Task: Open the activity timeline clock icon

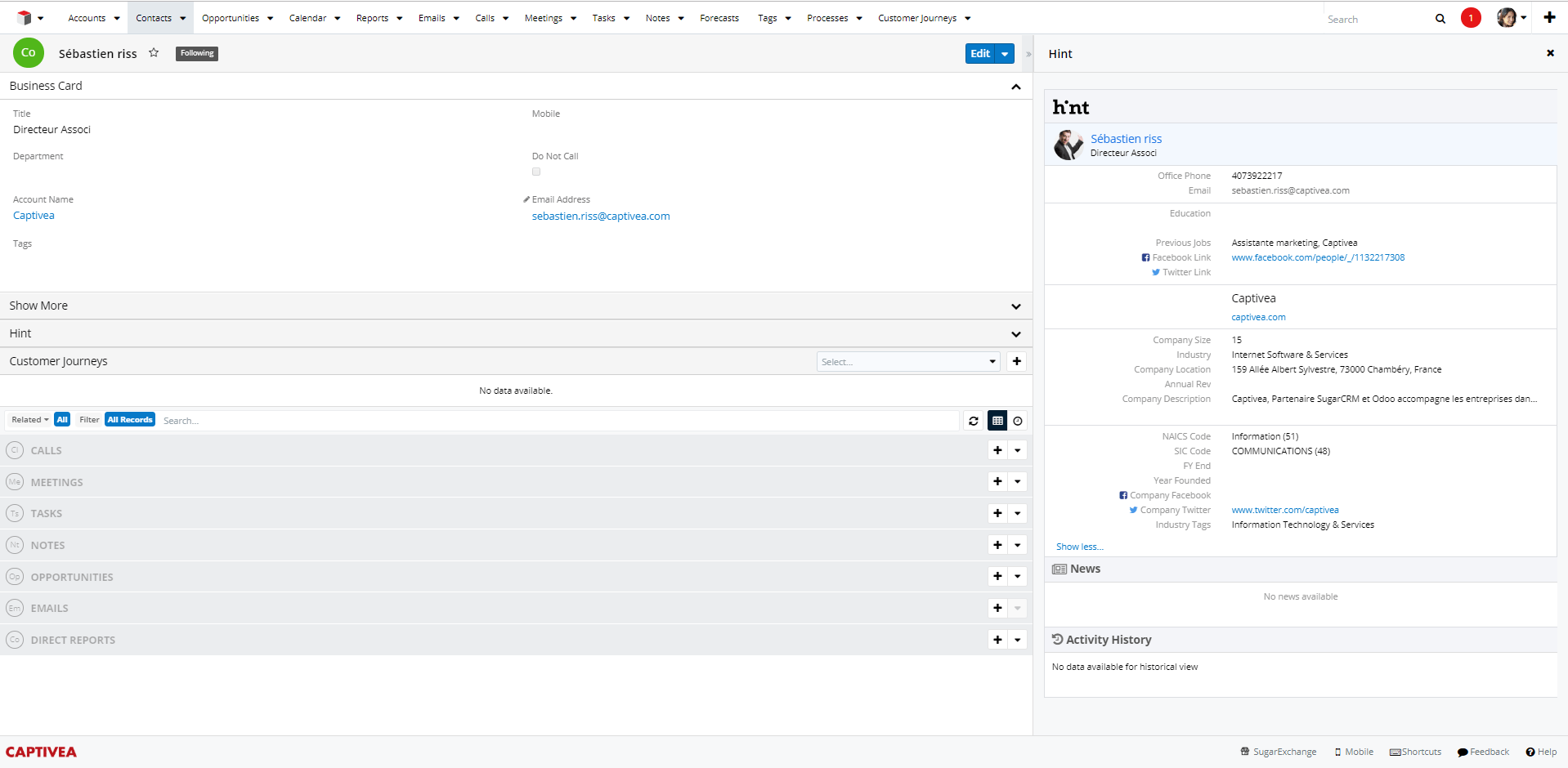Action: coord(1018,420)
